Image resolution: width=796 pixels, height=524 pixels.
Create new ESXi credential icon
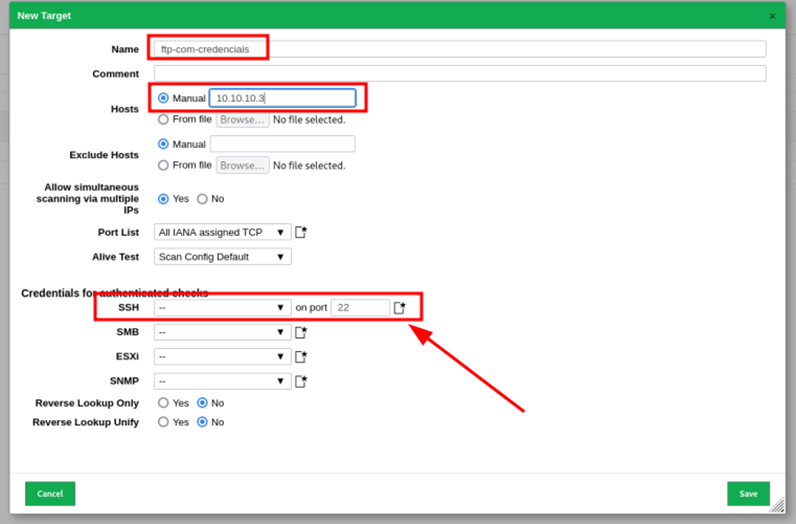pyautogui.click(x=301, y=357)
